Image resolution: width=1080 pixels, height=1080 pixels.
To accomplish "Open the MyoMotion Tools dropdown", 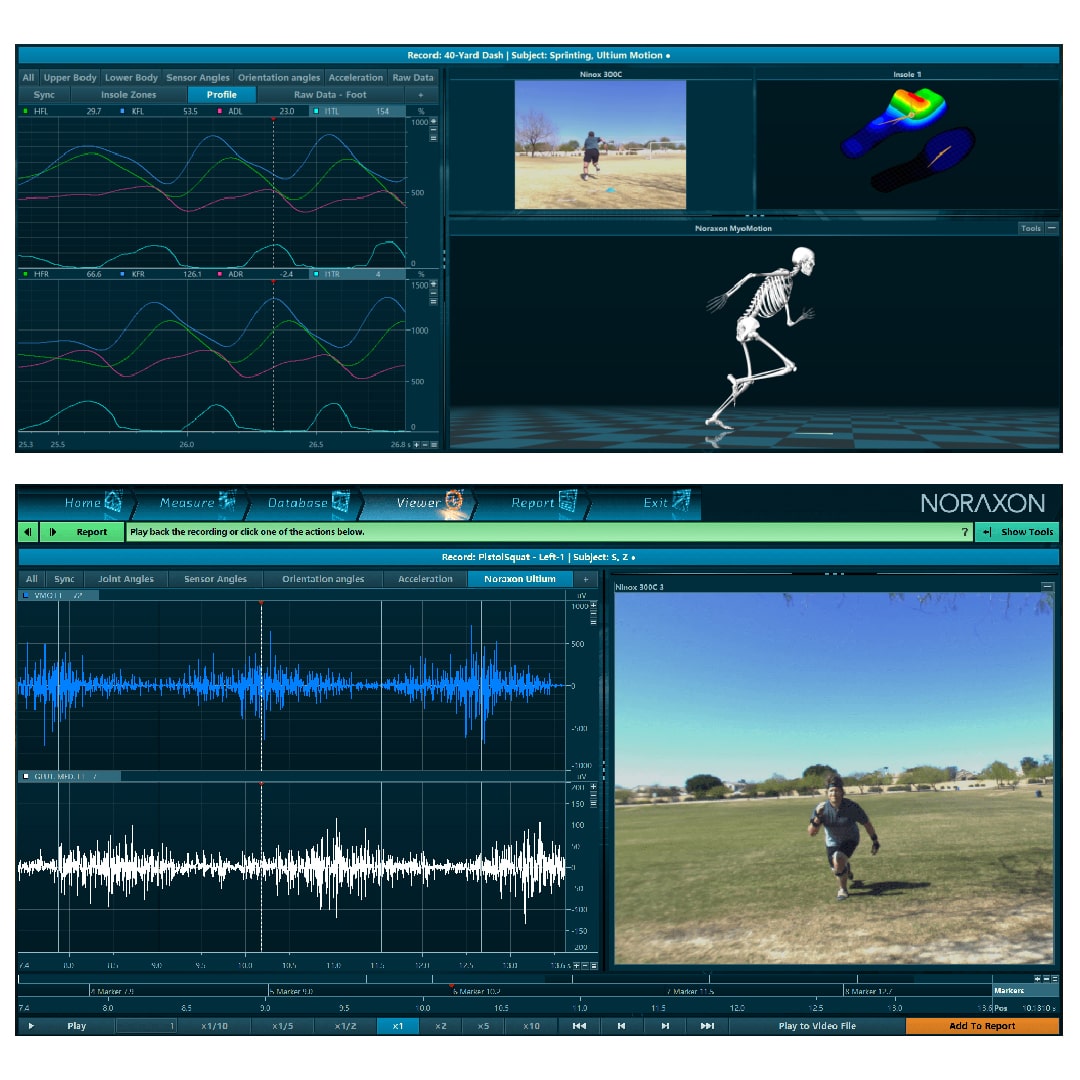I will (1030, 228).
